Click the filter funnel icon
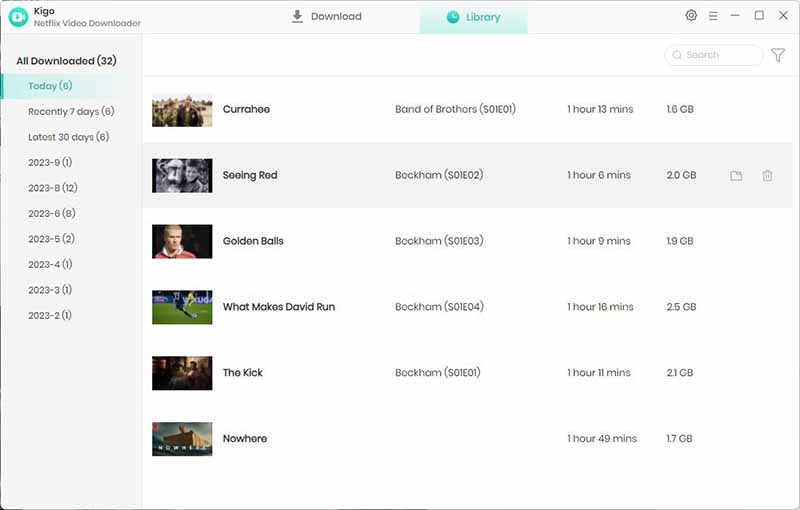This screenshot has height=510, width=800. 778,56
